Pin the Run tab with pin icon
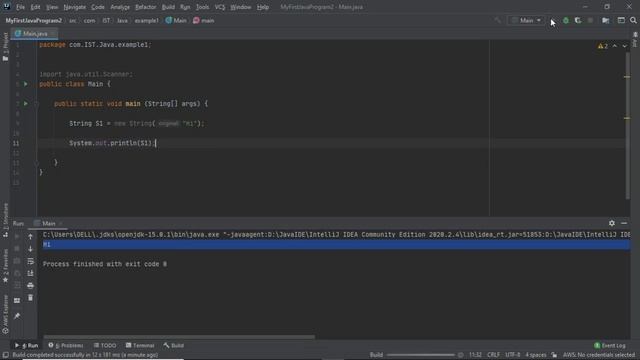Image resolution: width=640 pixels, height=360 pixels. tap(17, 316)
